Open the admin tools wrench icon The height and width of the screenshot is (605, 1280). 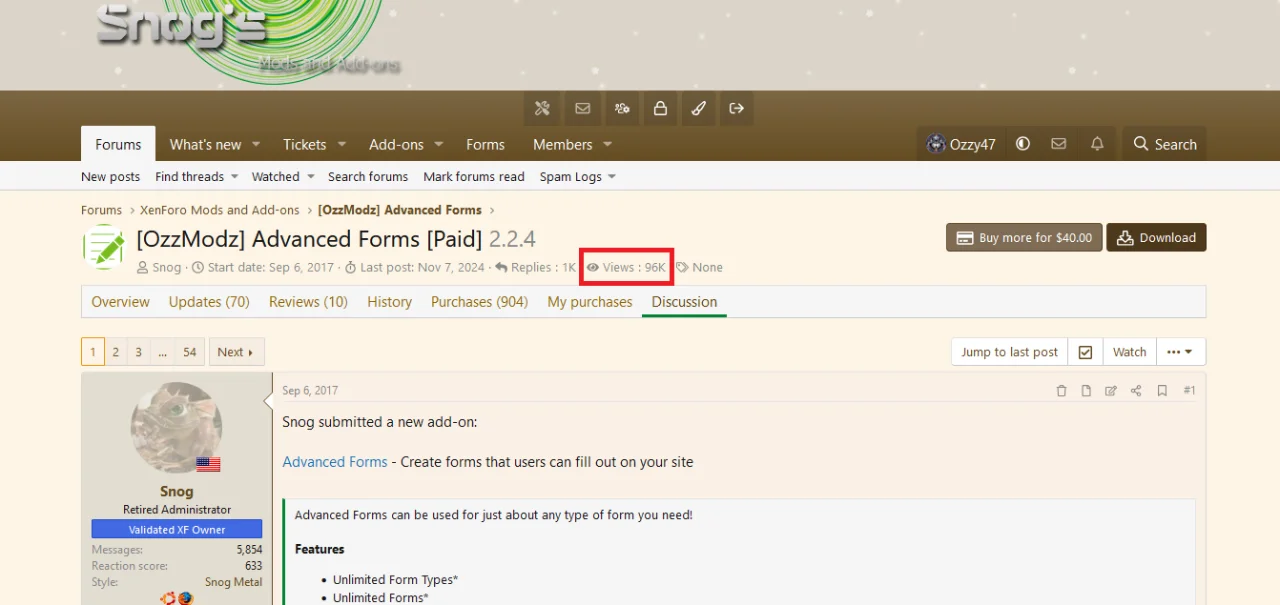[x=542, y=109]
